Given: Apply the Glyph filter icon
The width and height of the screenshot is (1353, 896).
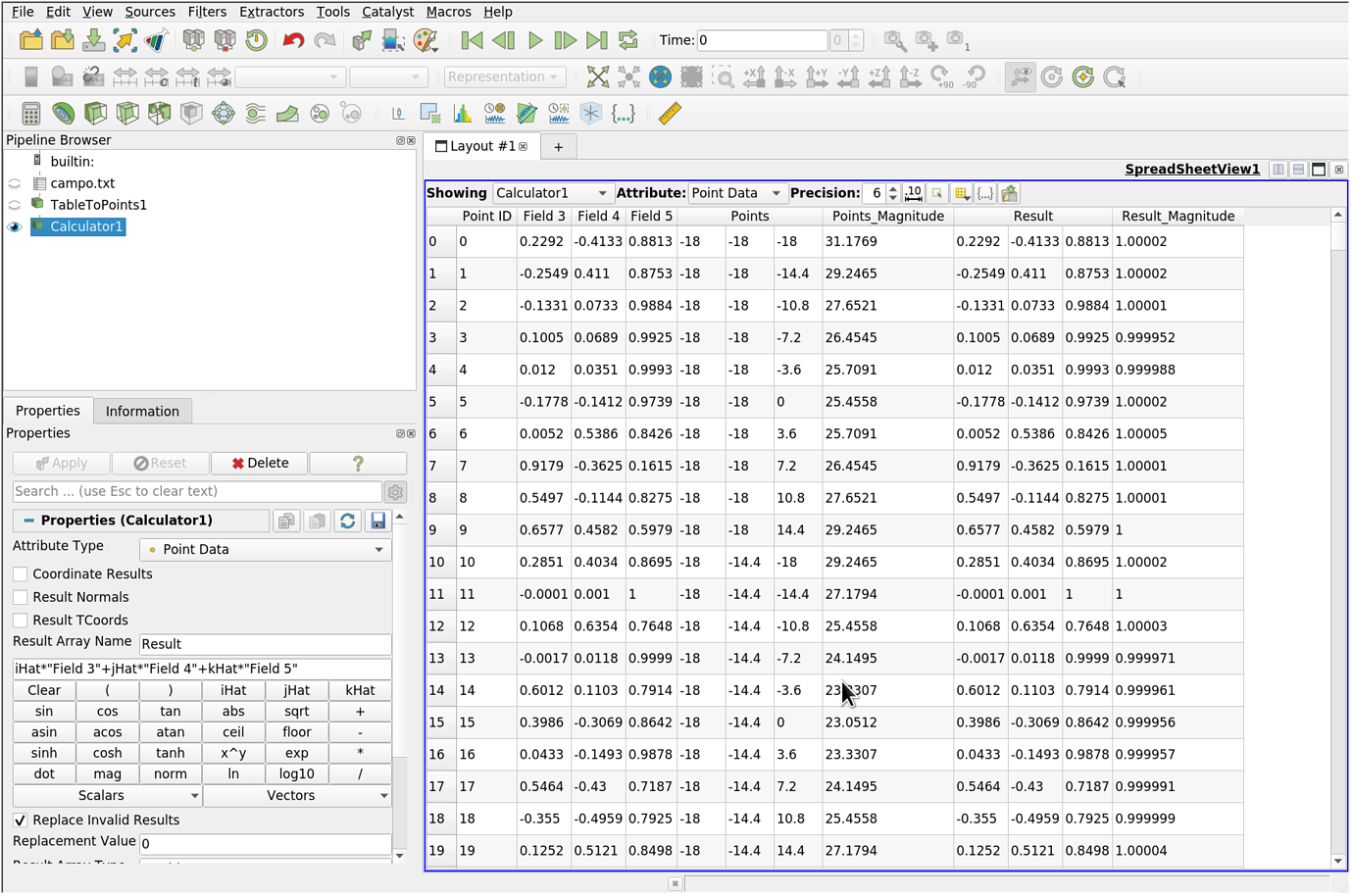Looking at the screenshot, I should (223, 113).
